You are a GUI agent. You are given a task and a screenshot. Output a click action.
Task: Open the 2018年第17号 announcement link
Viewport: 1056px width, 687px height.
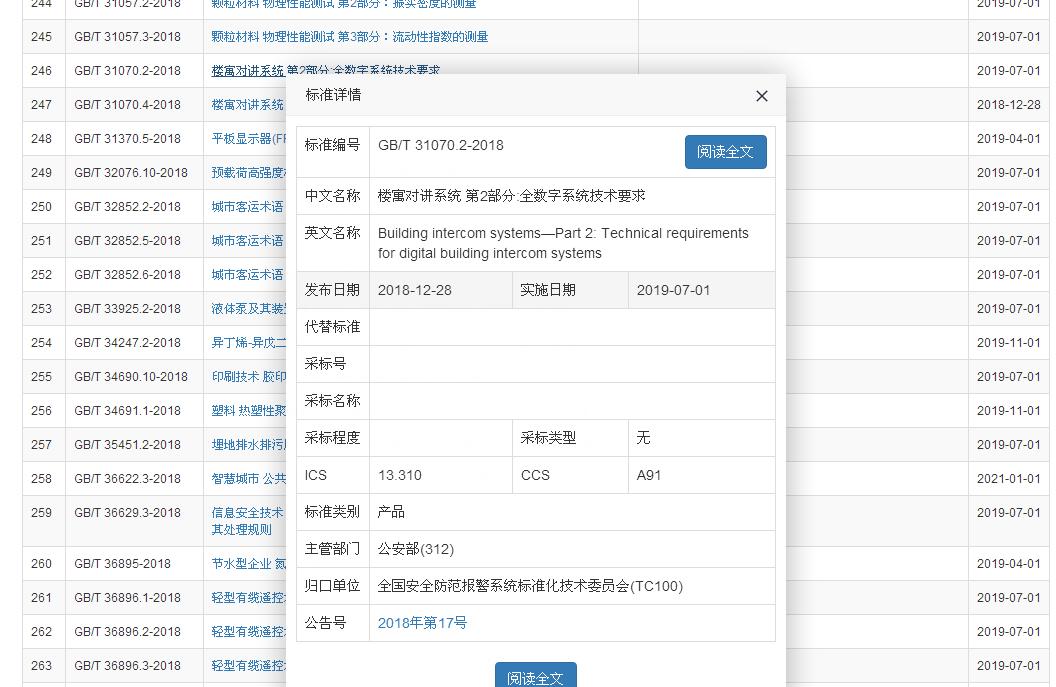point(422,623)
